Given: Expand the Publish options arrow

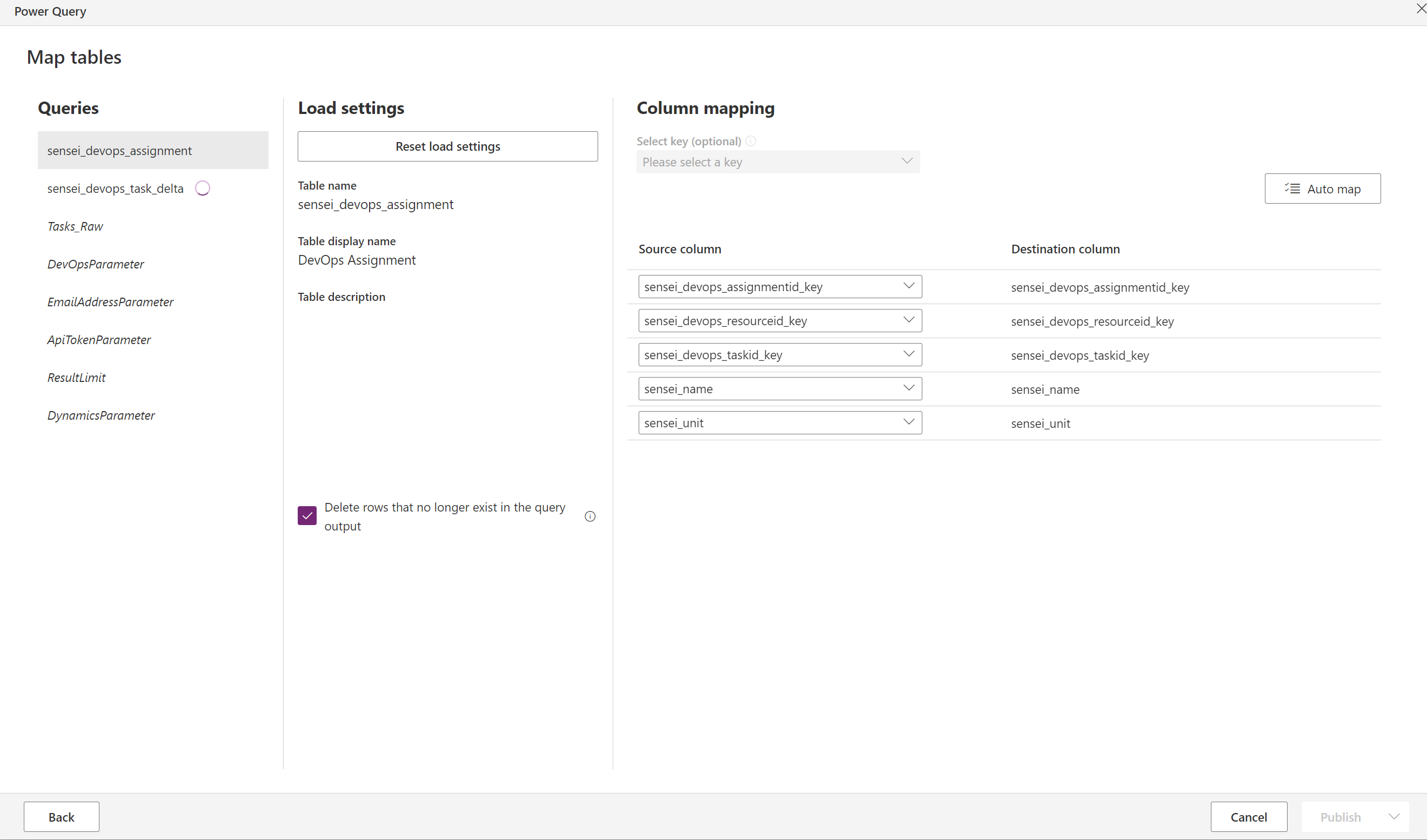Looking at the screenshot, I should pos(1393,816).
